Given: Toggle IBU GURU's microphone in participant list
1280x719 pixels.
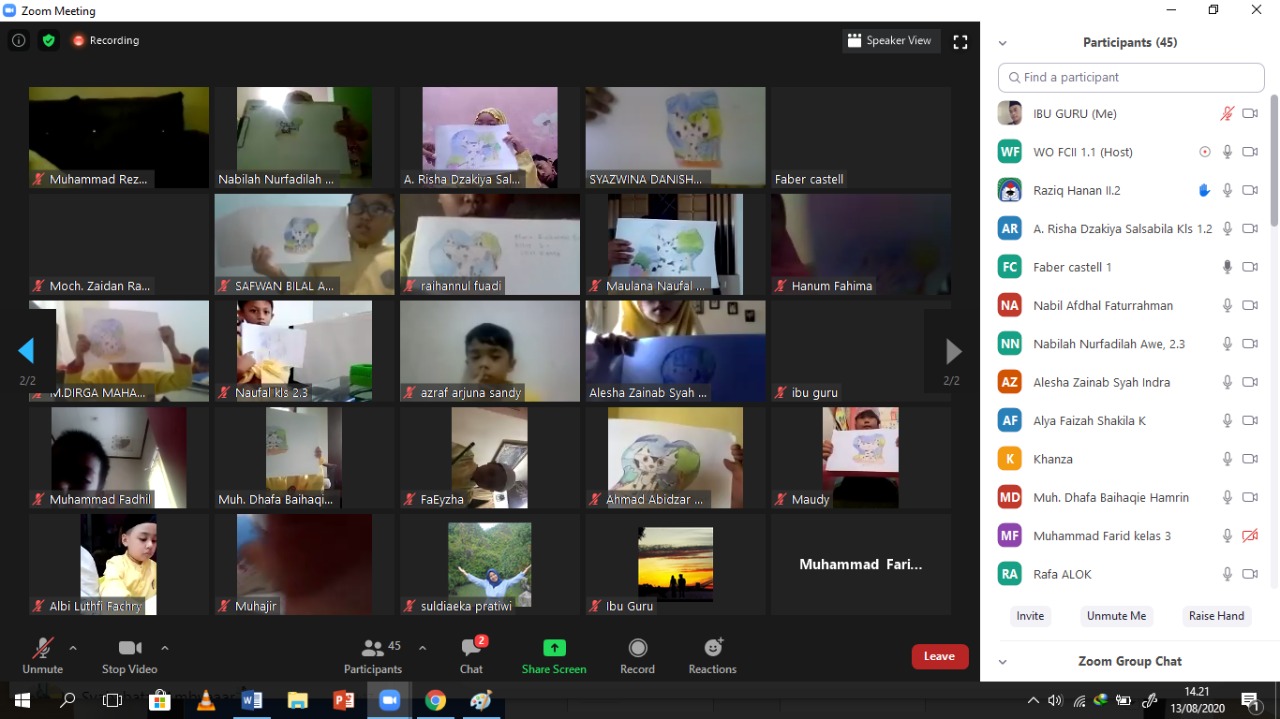Looking at the screenshot, I should [x=1227, y=114].
